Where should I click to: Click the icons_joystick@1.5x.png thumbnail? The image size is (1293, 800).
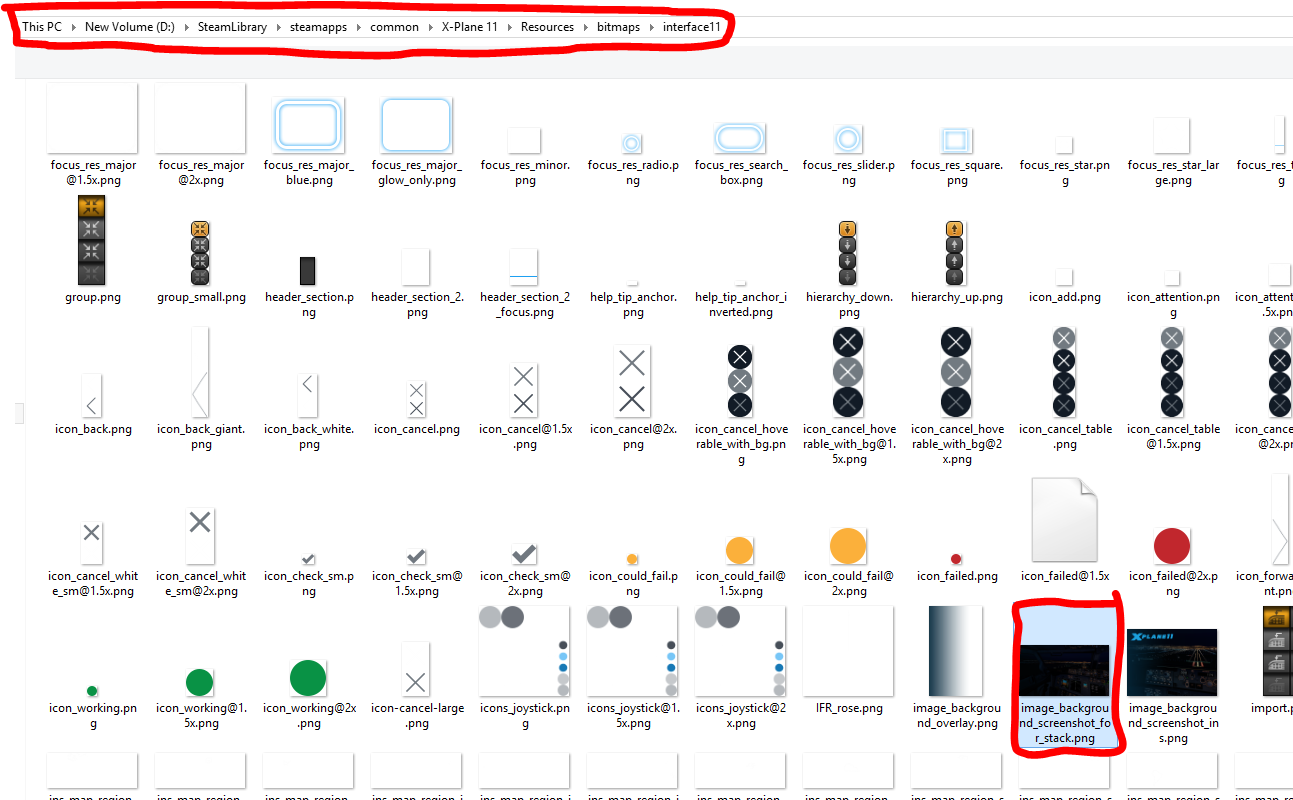pyautogui.click(x=632, y=651)
